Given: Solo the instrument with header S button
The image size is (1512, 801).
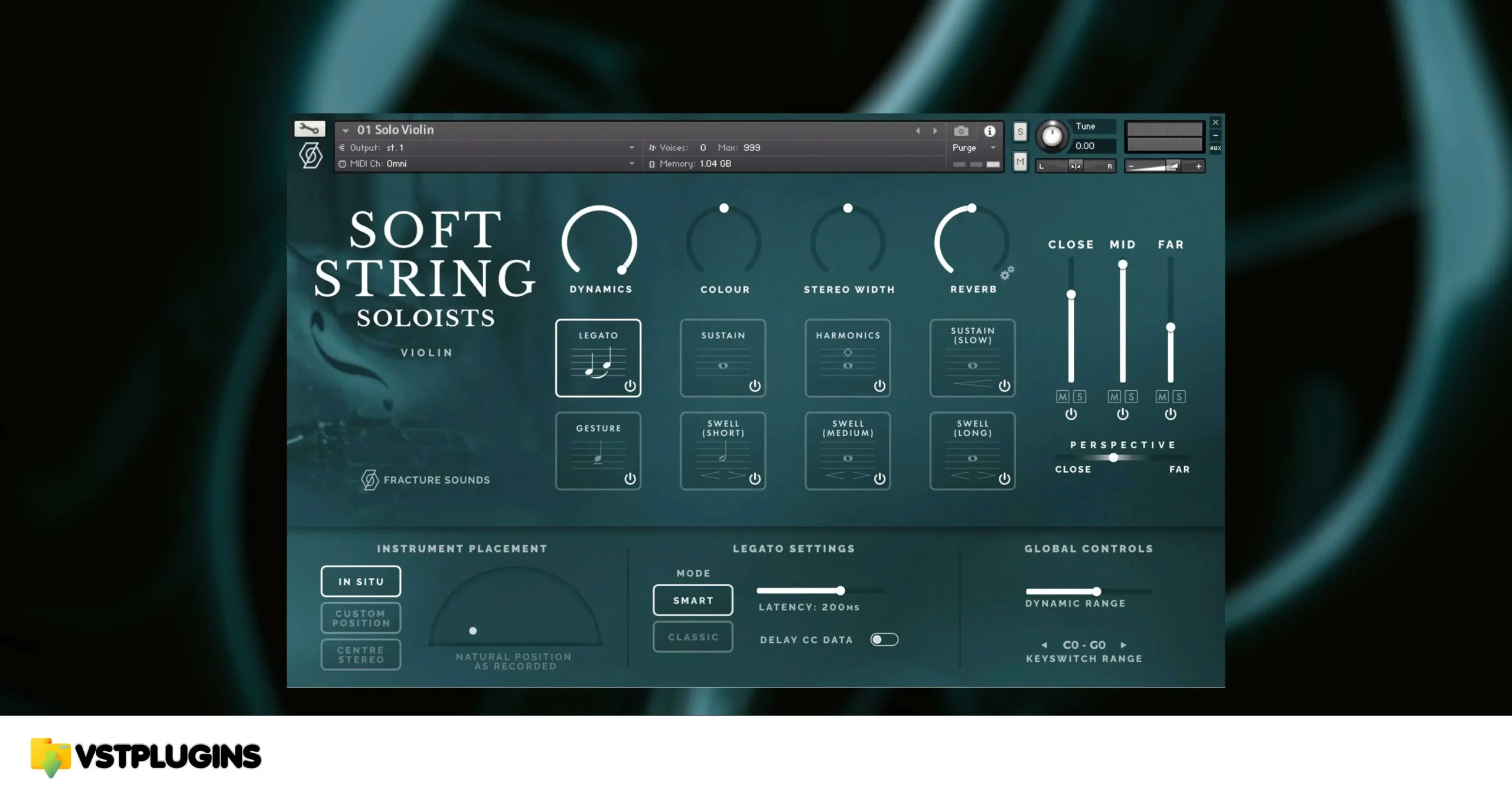Looking at the screenshot, I should tap(1020, 132).
